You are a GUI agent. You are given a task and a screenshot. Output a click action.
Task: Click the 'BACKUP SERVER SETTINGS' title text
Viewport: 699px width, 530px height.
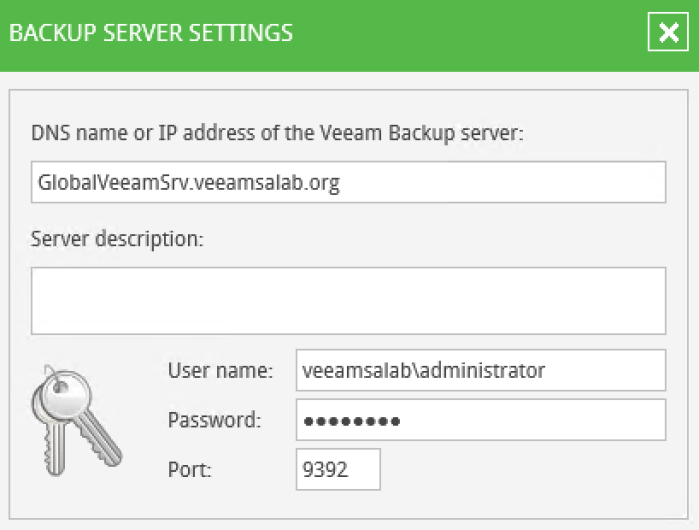[x=151, y=33]
